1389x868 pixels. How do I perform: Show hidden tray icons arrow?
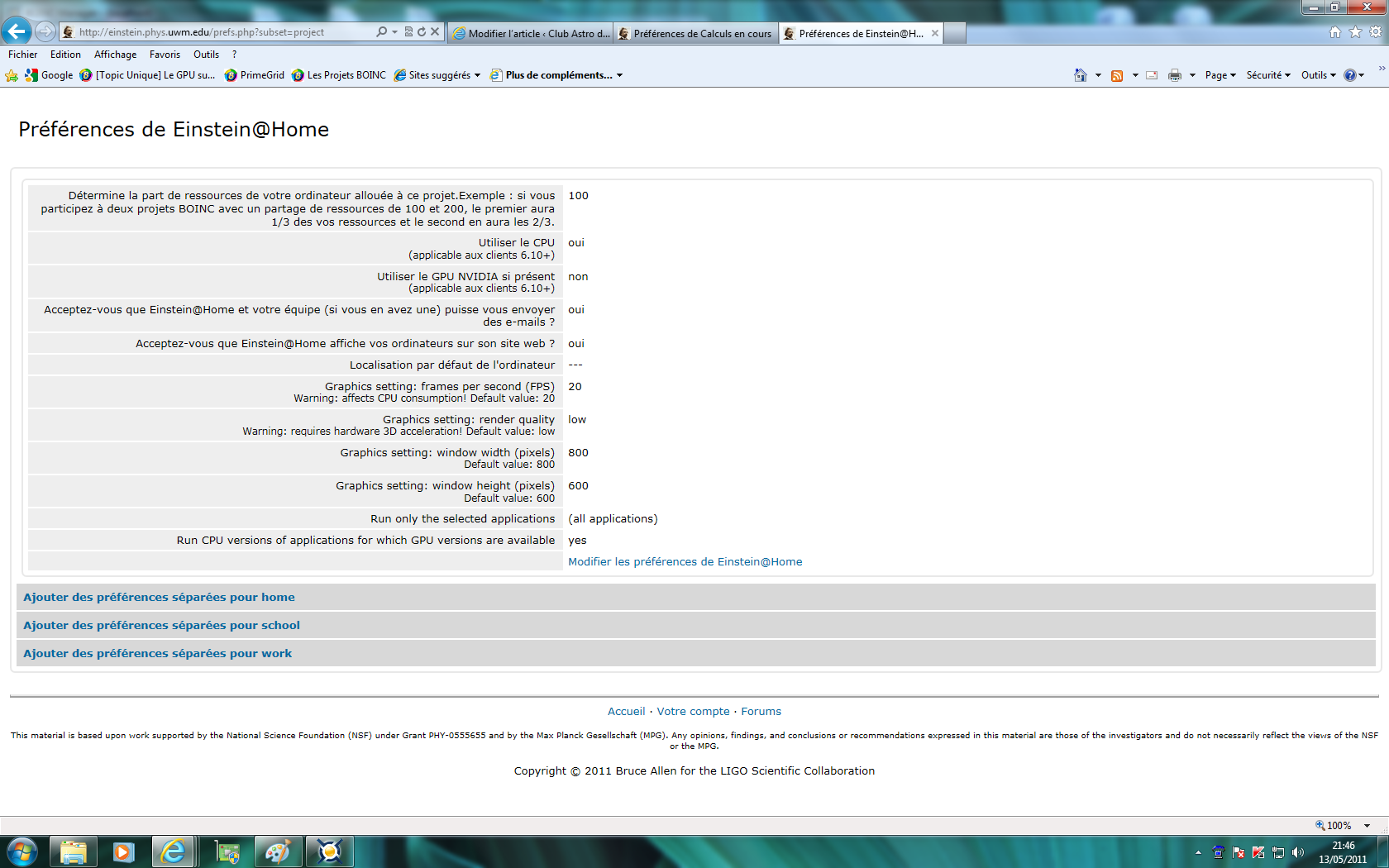tap(1198, 852)
